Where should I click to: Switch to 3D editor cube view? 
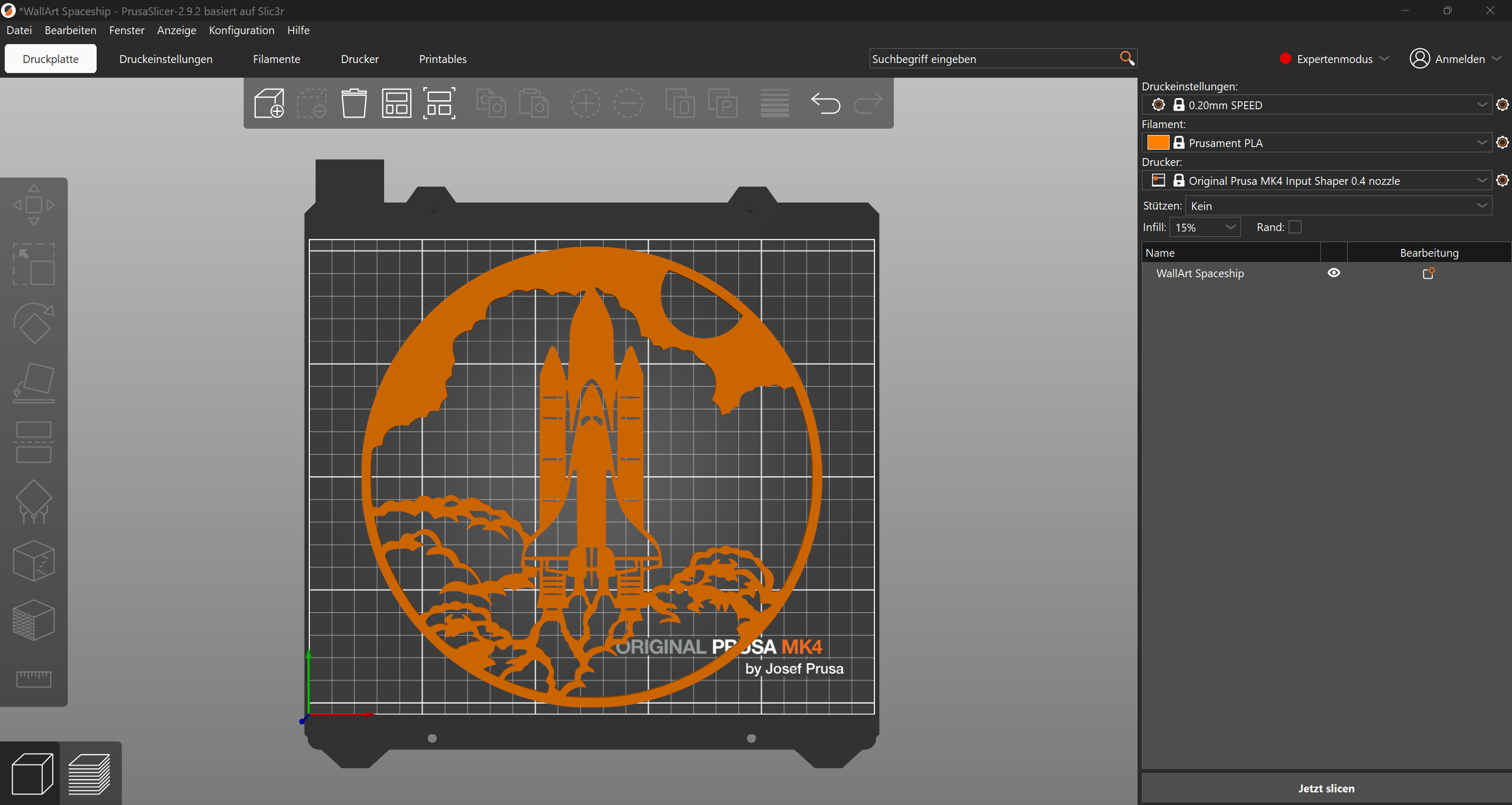click(32, 774)
